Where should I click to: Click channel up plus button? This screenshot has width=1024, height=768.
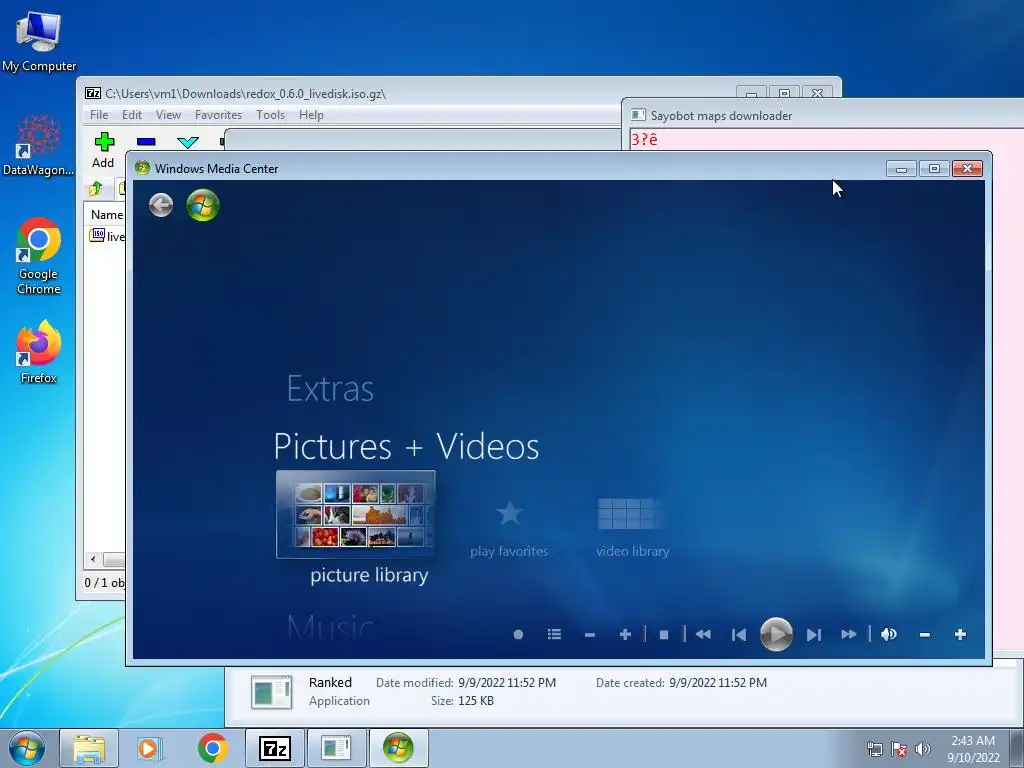[x=625, y=634]
